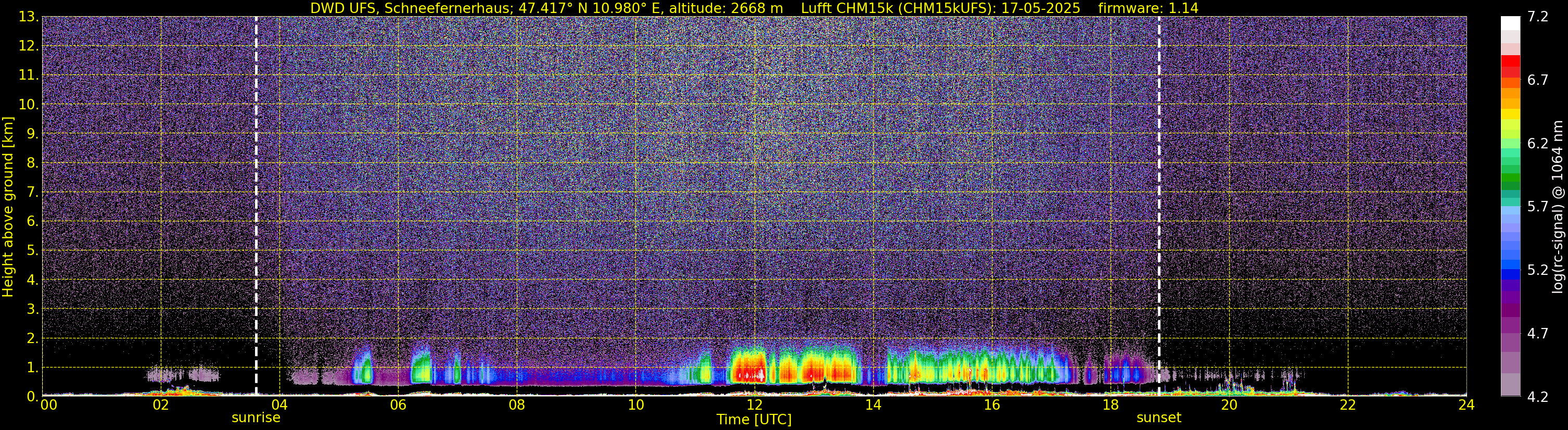Click the height axis tick label '5.'
1568x430 pixels.
coord(32,251)
